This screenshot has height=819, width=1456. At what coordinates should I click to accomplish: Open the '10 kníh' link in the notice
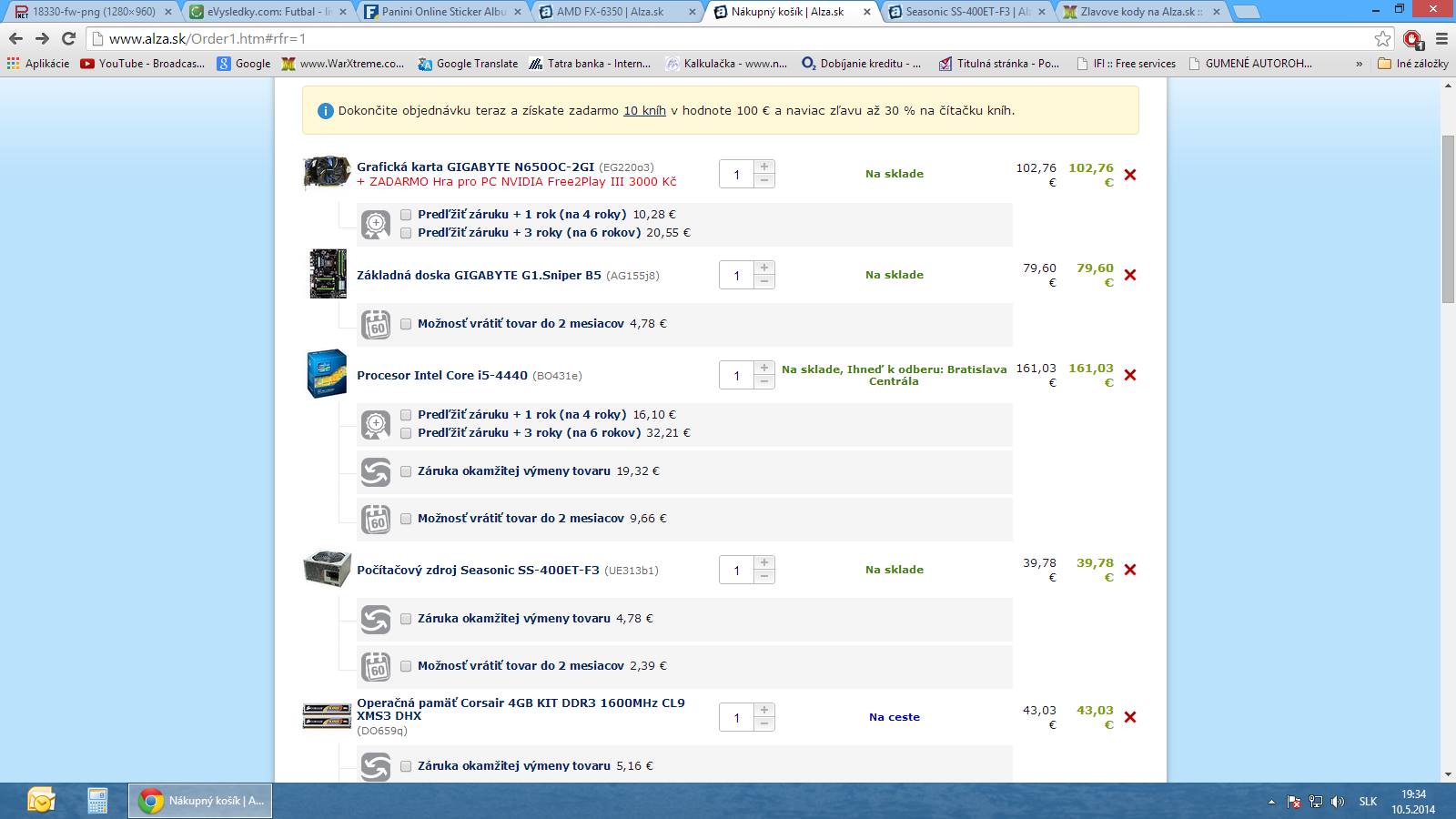coord(644,111)
